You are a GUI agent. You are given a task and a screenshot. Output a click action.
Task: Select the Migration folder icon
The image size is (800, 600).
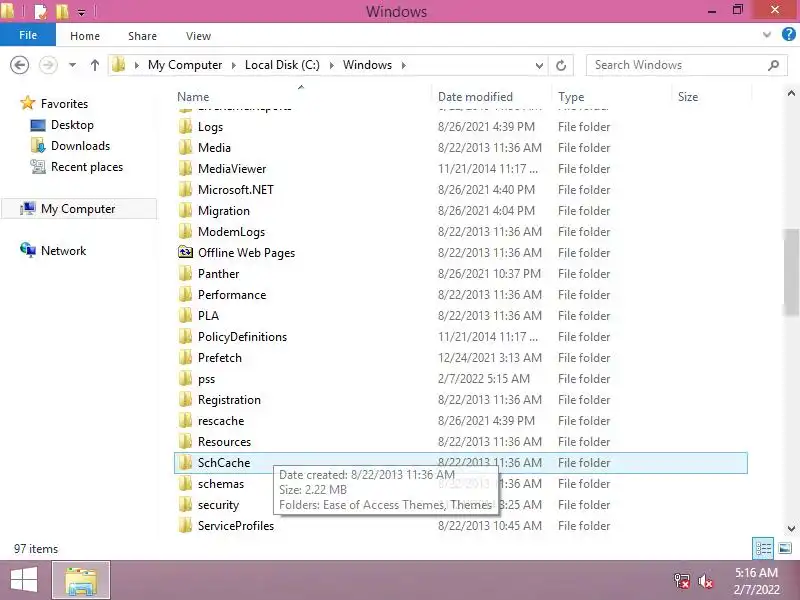click(x=185, y=210)
